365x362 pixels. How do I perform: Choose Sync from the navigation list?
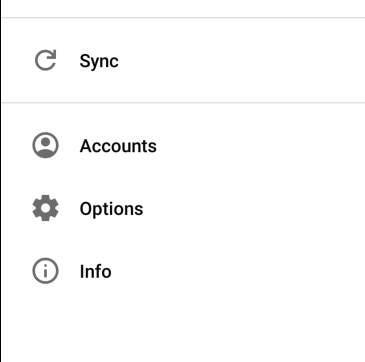pyautogui.click(x=183, y=60)
